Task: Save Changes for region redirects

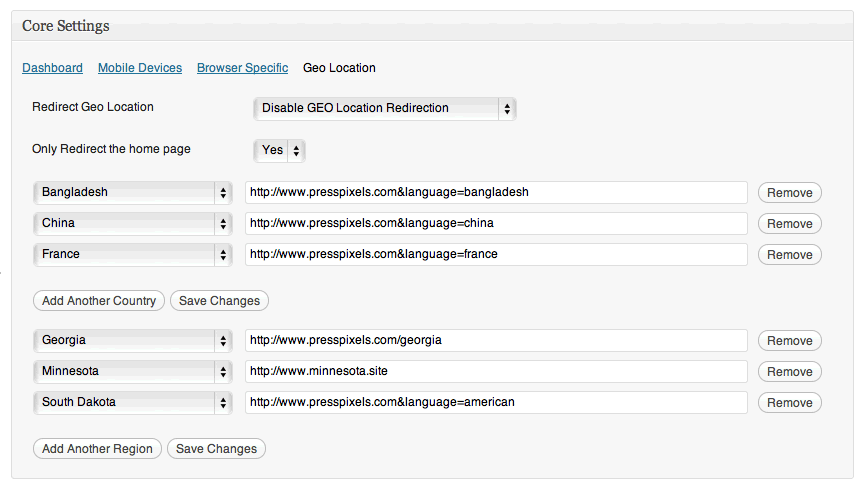Action: click(217, 448)
